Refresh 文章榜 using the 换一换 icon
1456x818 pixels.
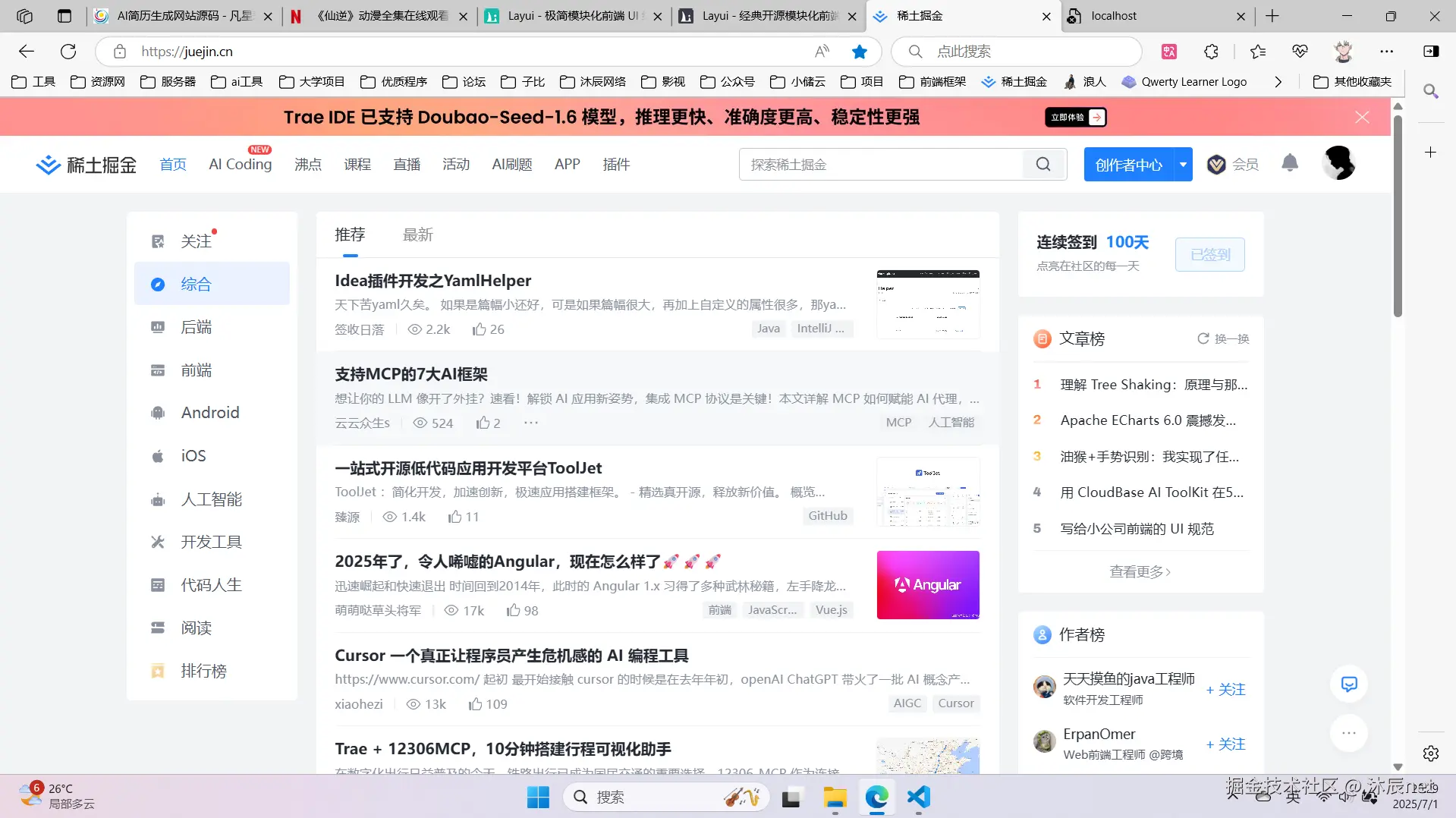pyautogui.click(x=1202, y=338)
